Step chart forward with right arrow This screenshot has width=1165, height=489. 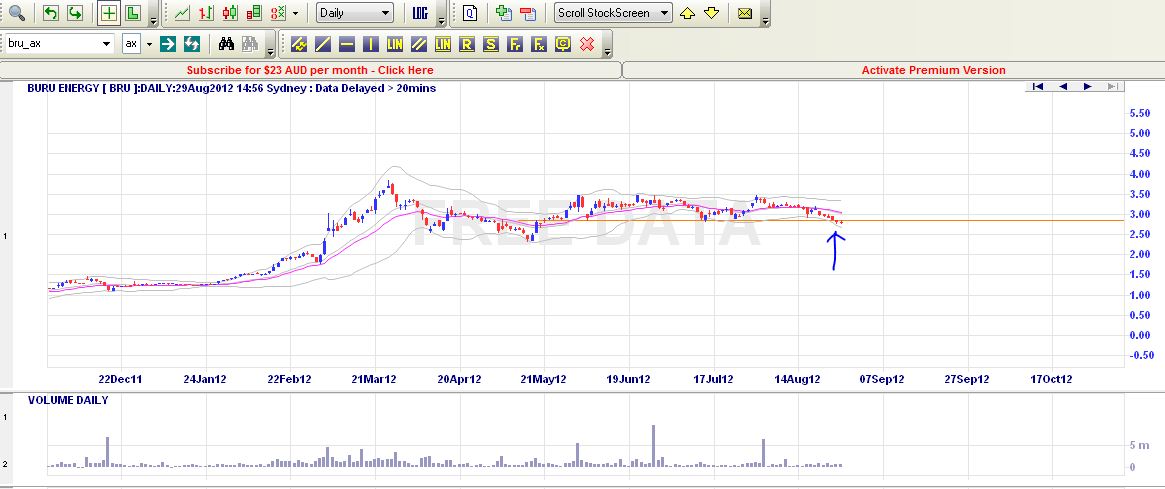coord(1087,86)
